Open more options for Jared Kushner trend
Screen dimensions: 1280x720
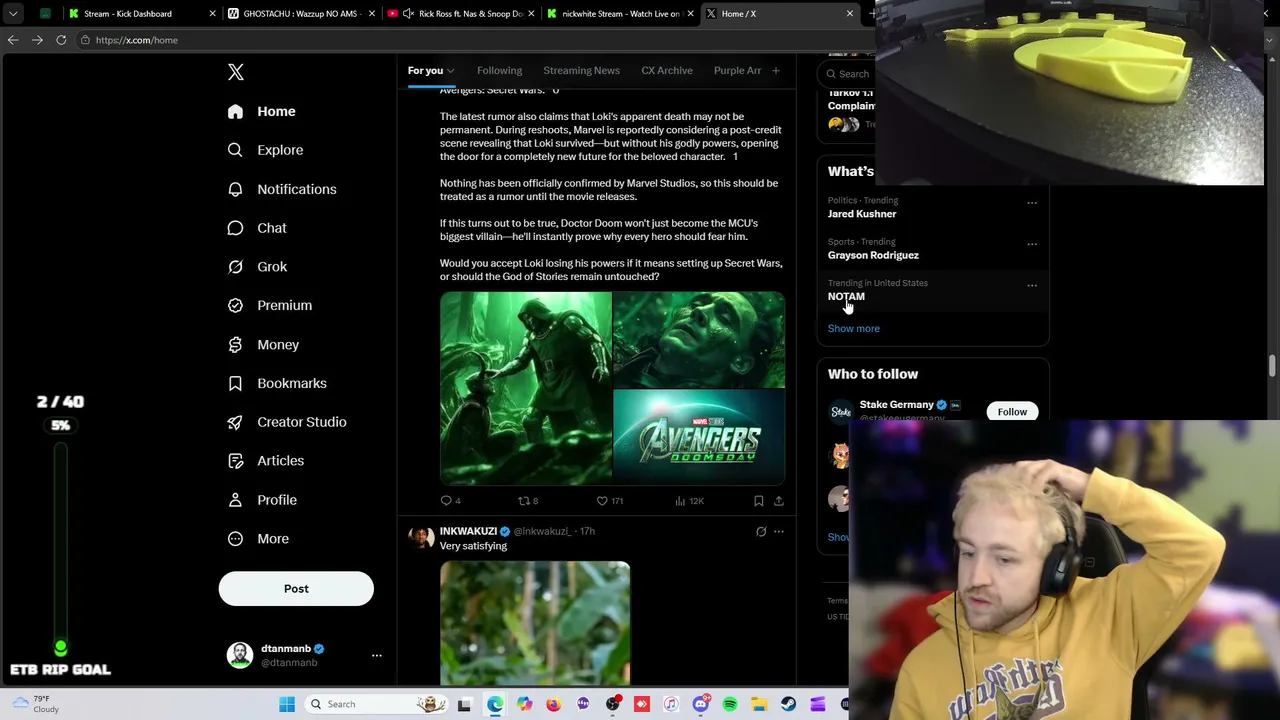point(1032,203)
